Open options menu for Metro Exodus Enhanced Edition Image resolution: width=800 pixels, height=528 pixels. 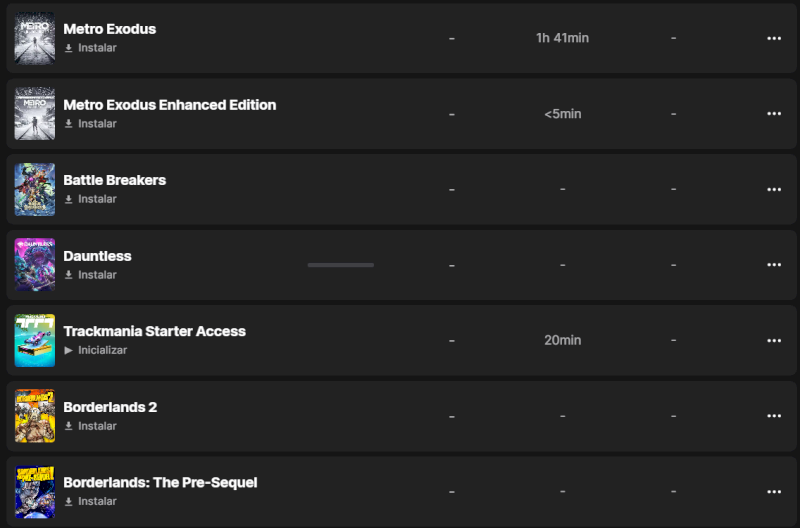pyautogui.click(x=773, y=114)
